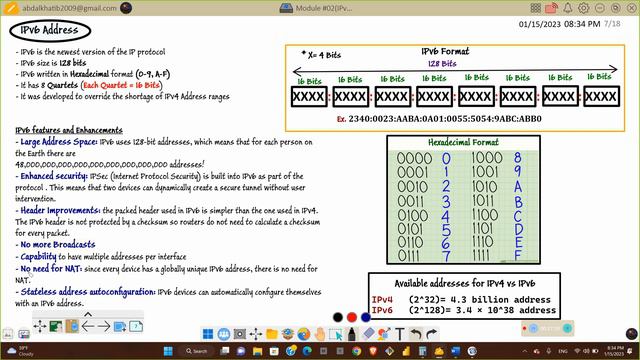The height and width of the screenshot is (360, 640).
Task: Click the taskbar Search box
Action: pos(197,351)
